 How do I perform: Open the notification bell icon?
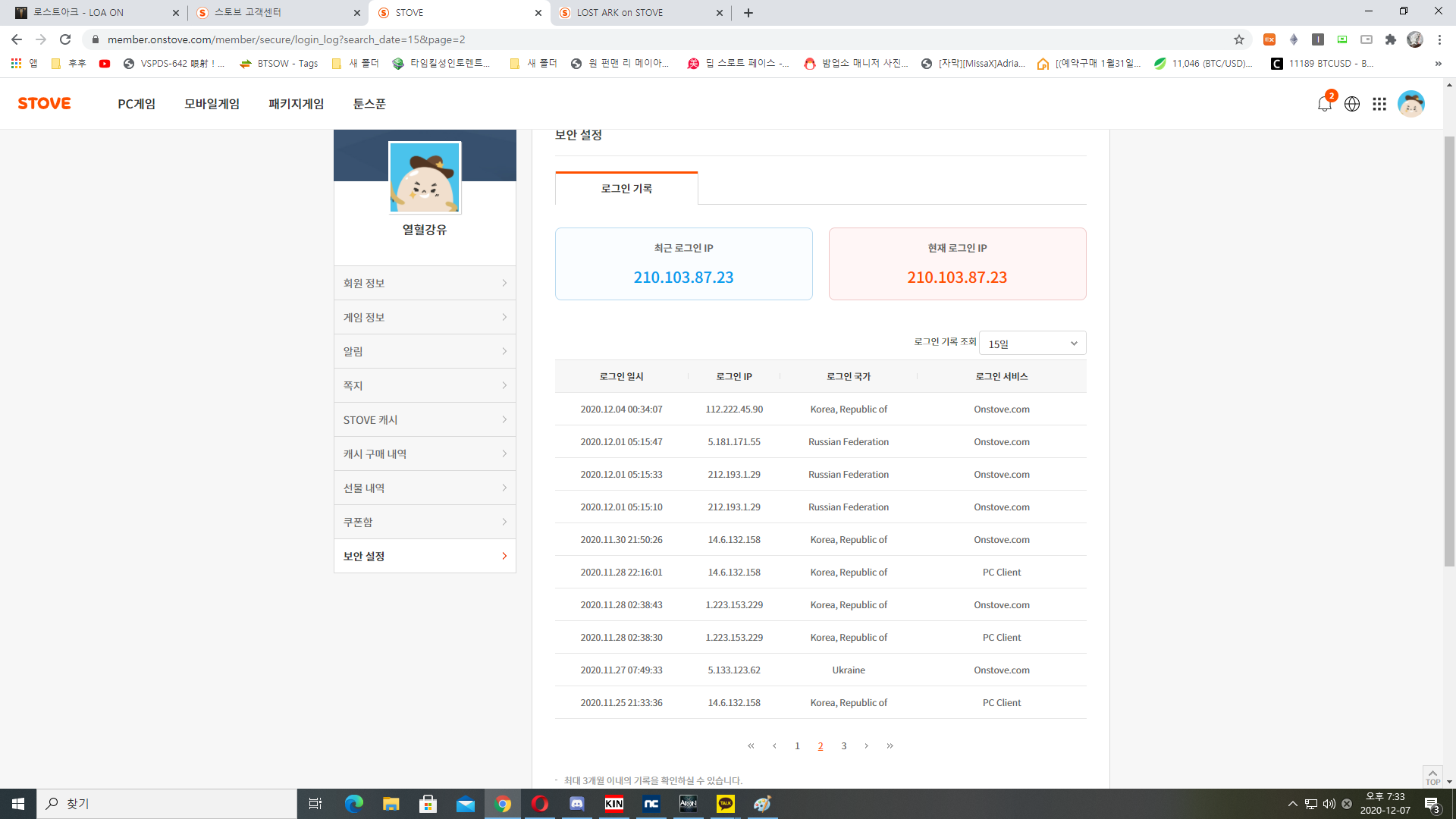(x=1324, y=104)
